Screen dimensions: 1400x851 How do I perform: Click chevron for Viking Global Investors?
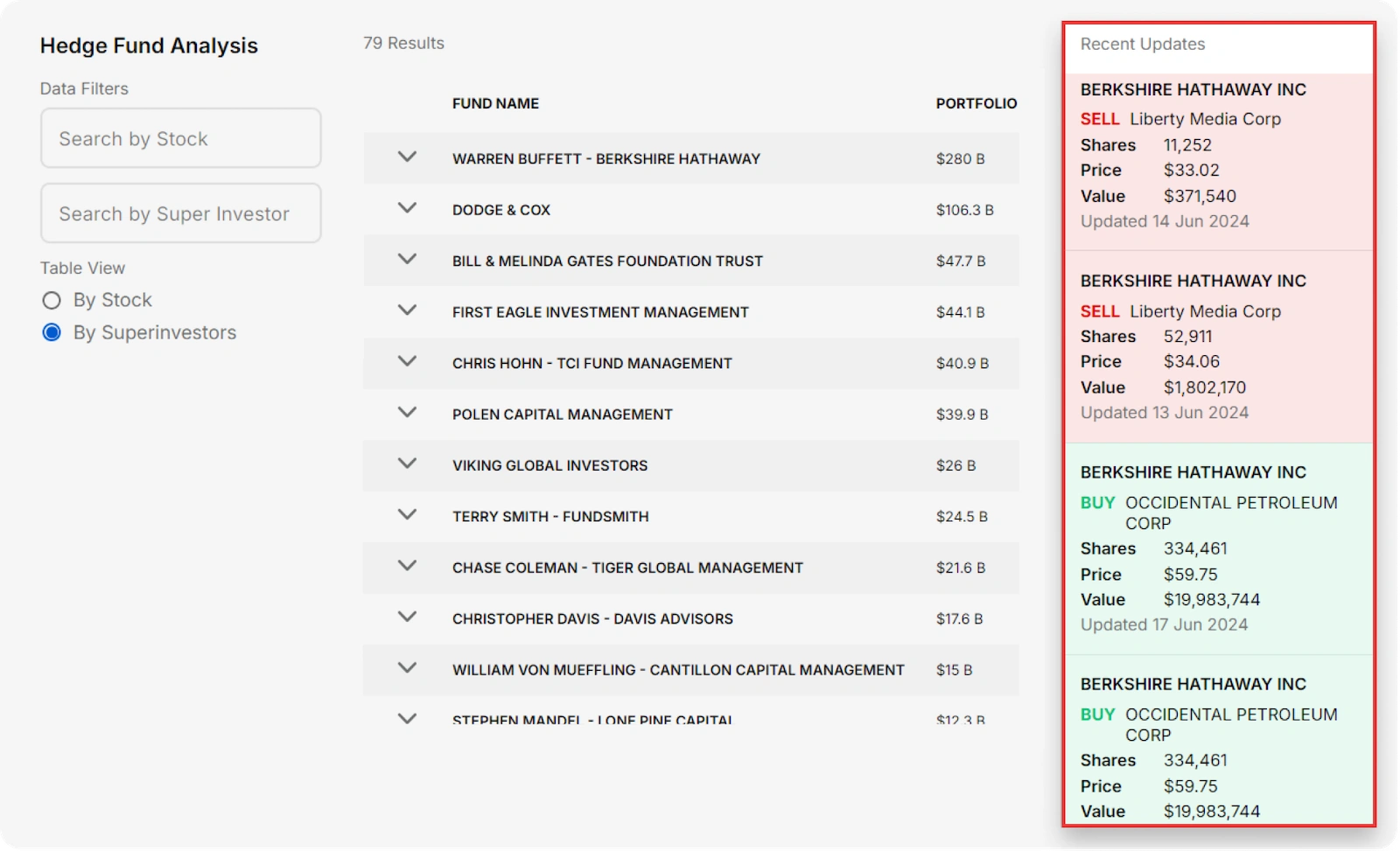click(407, 464)
